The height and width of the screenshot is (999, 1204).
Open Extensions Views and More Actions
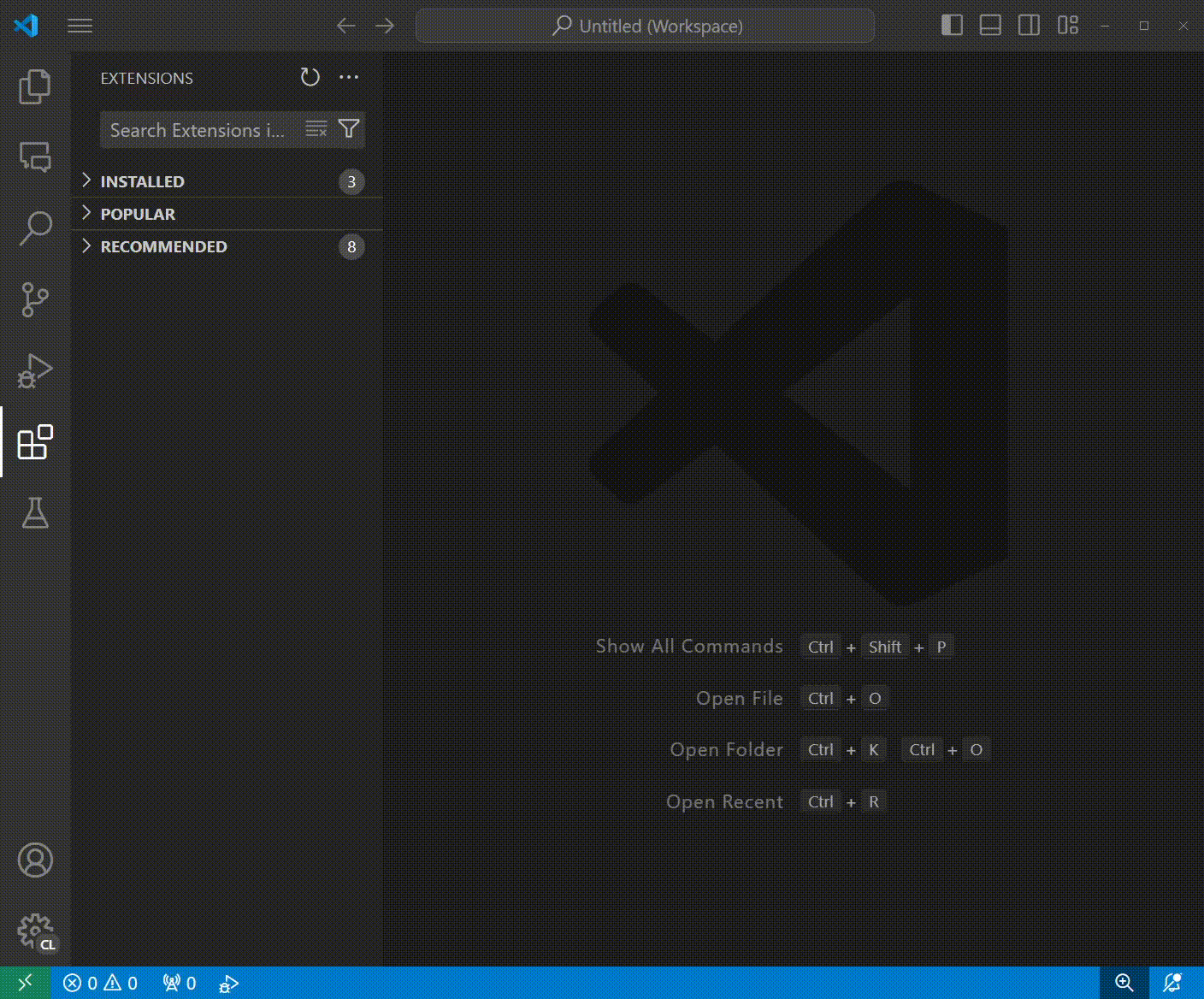pyautogui.click(x=349, y=78)
